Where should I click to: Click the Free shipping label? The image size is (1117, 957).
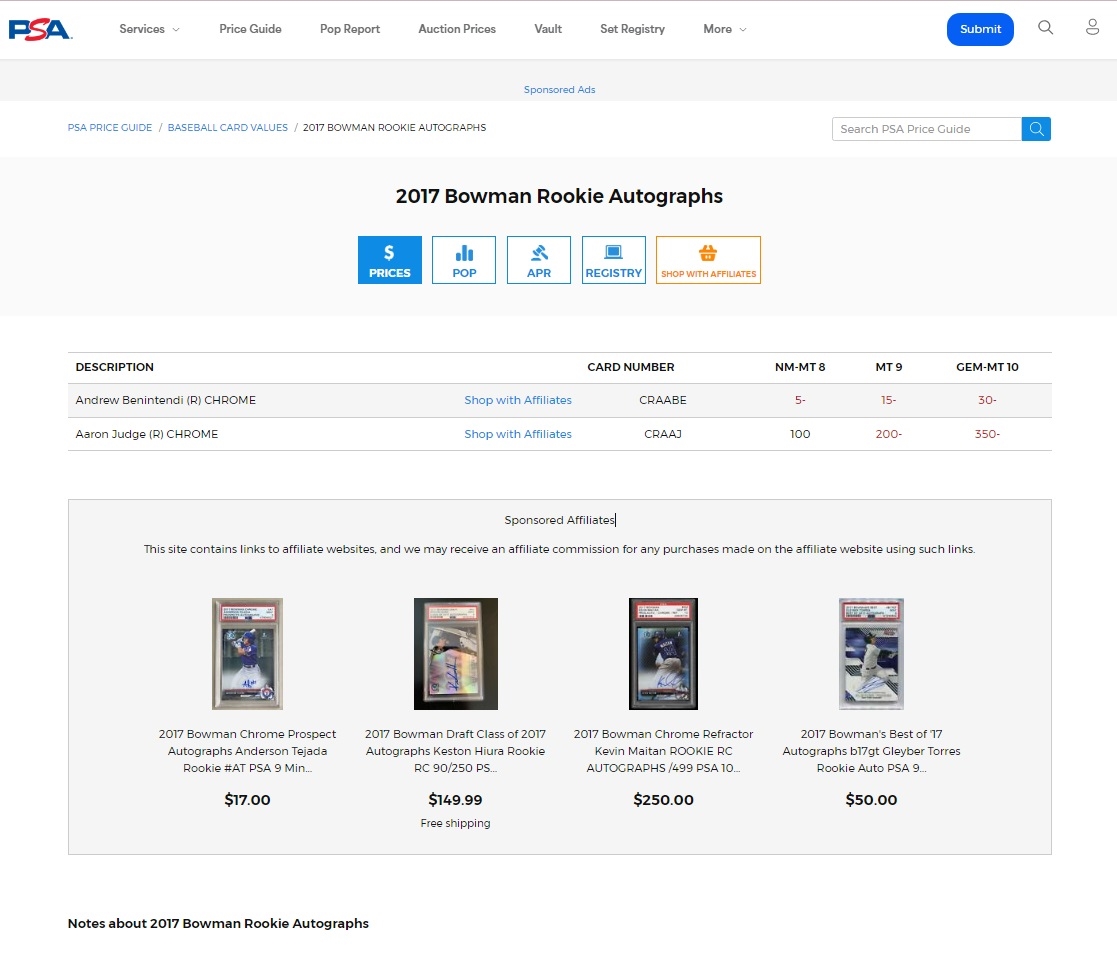pos(455,823)
